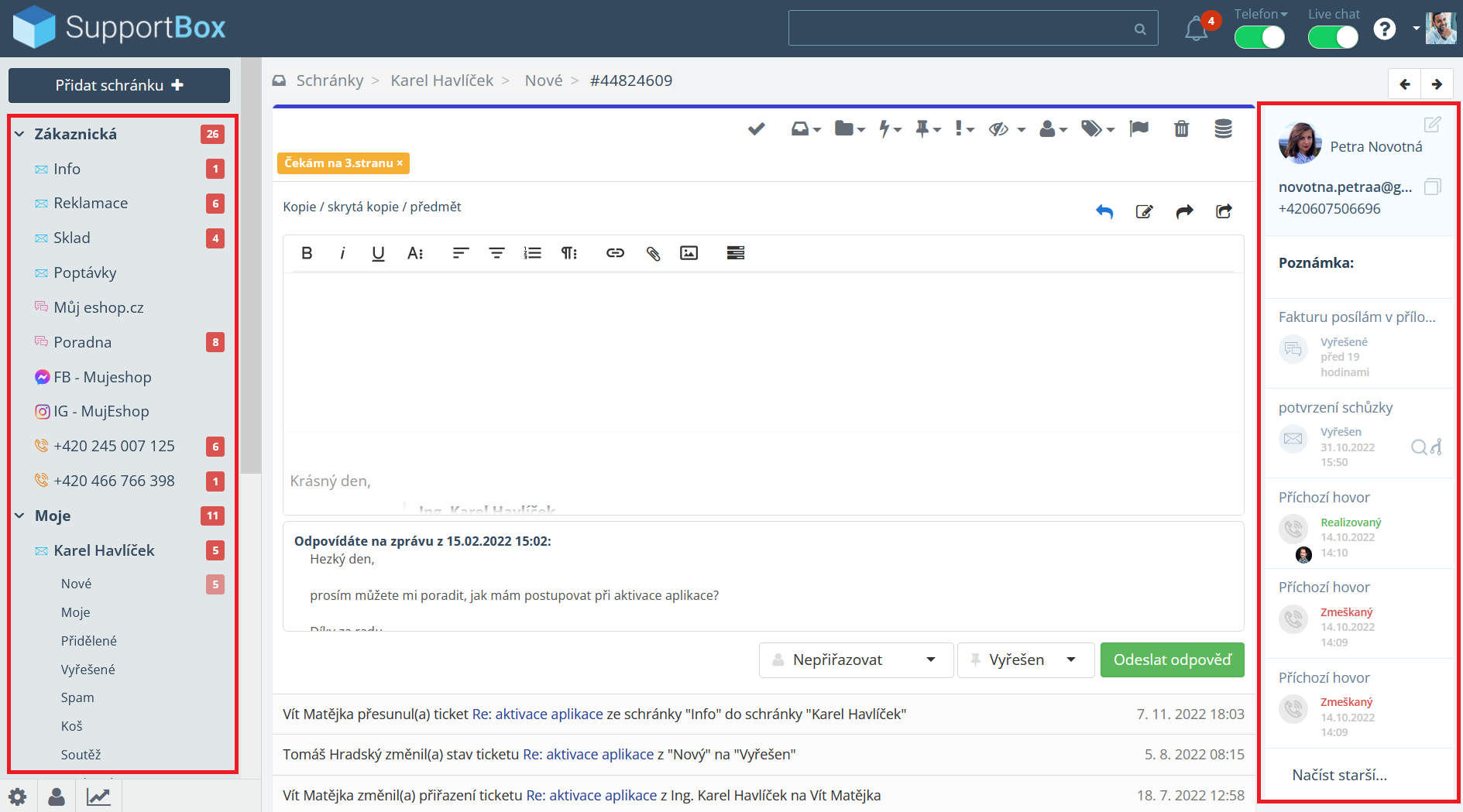Insert a link in the editor

pyautogui.click(x=615, y=253)
